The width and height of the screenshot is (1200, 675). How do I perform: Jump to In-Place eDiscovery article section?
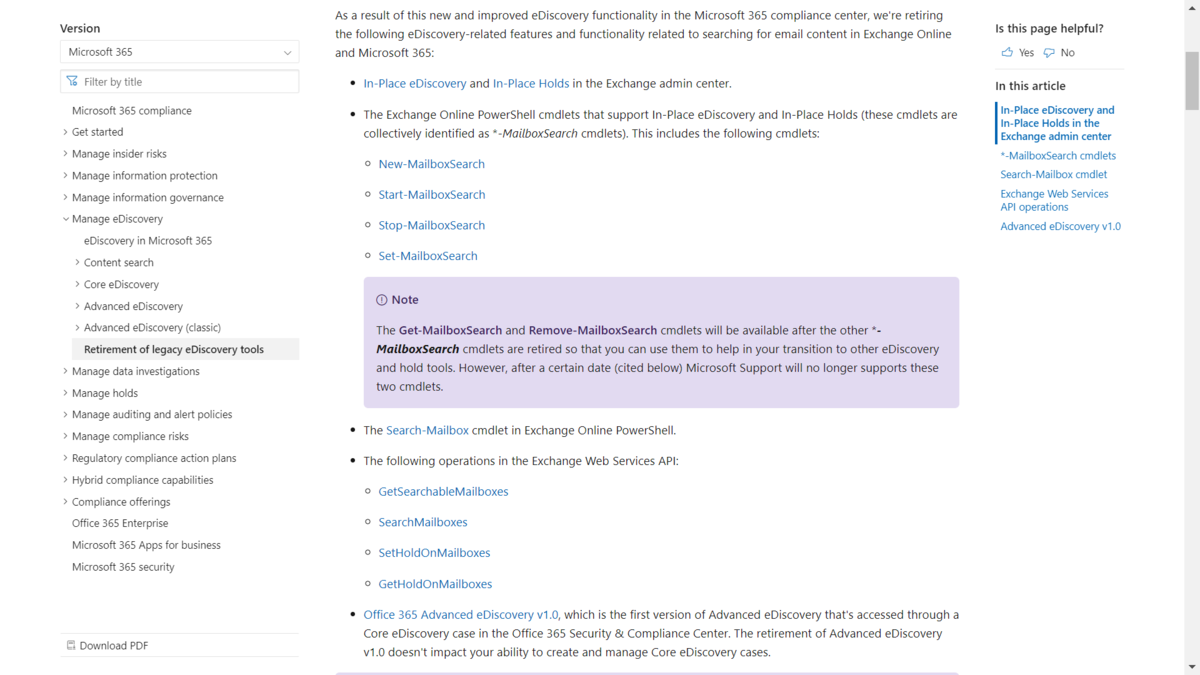(x=1057, y=123)
